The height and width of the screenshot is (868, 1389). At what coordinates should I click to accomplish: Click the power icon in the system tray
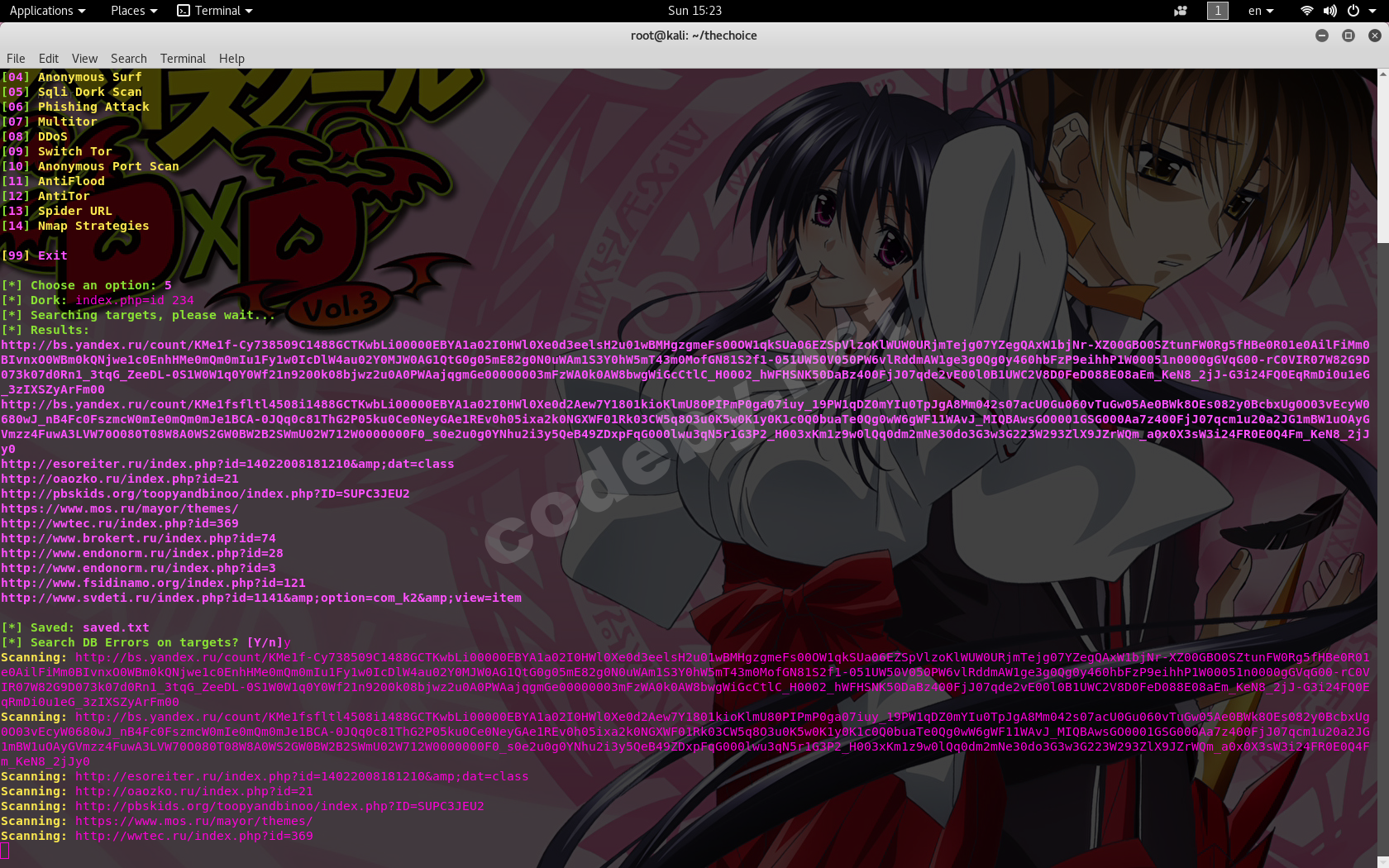click(x=1353, y=11)
